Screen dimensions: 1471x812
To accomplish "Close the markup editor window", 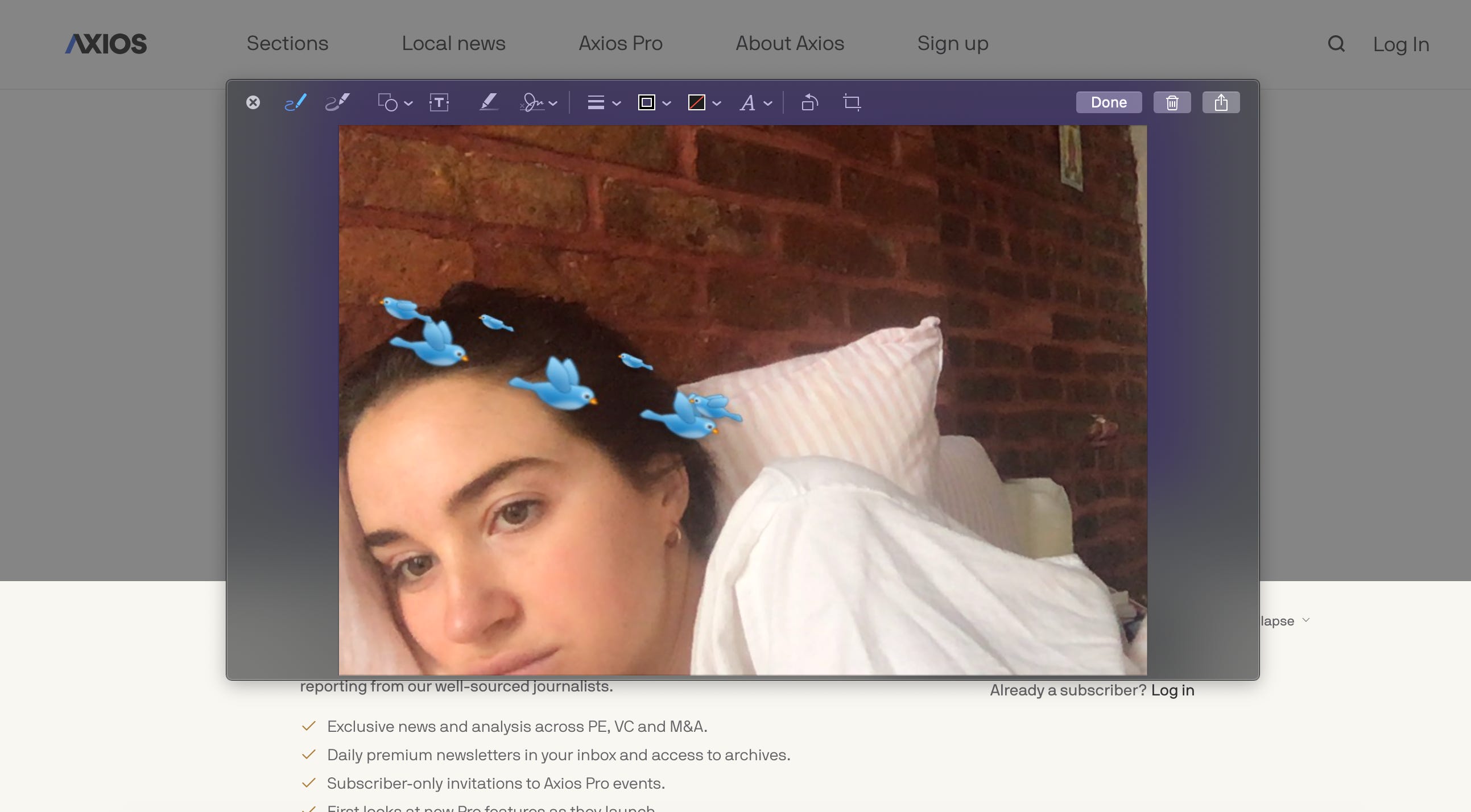I will click(x=253, y=103).
